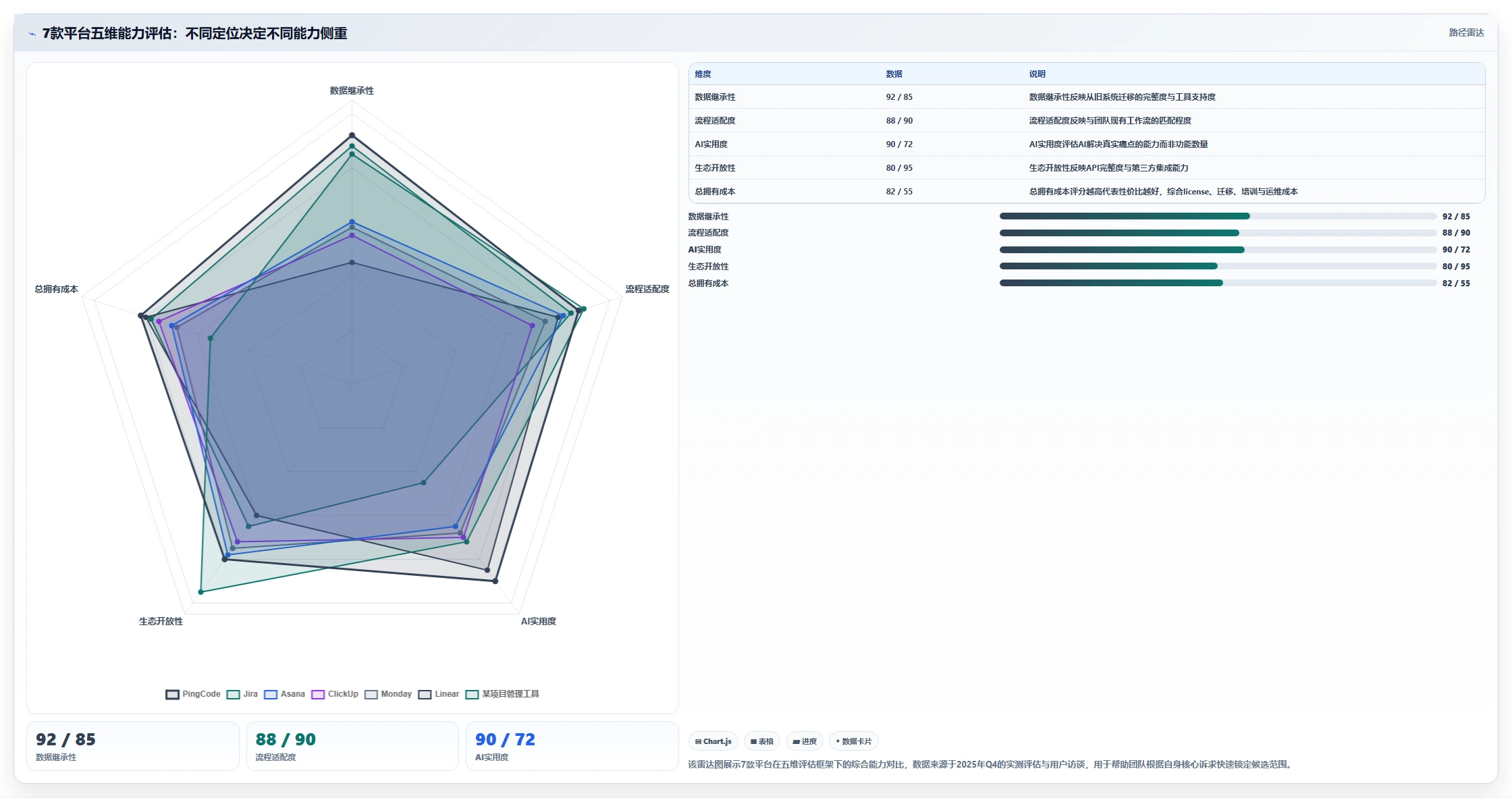Select the 数据 column header

tap(894, 74)
